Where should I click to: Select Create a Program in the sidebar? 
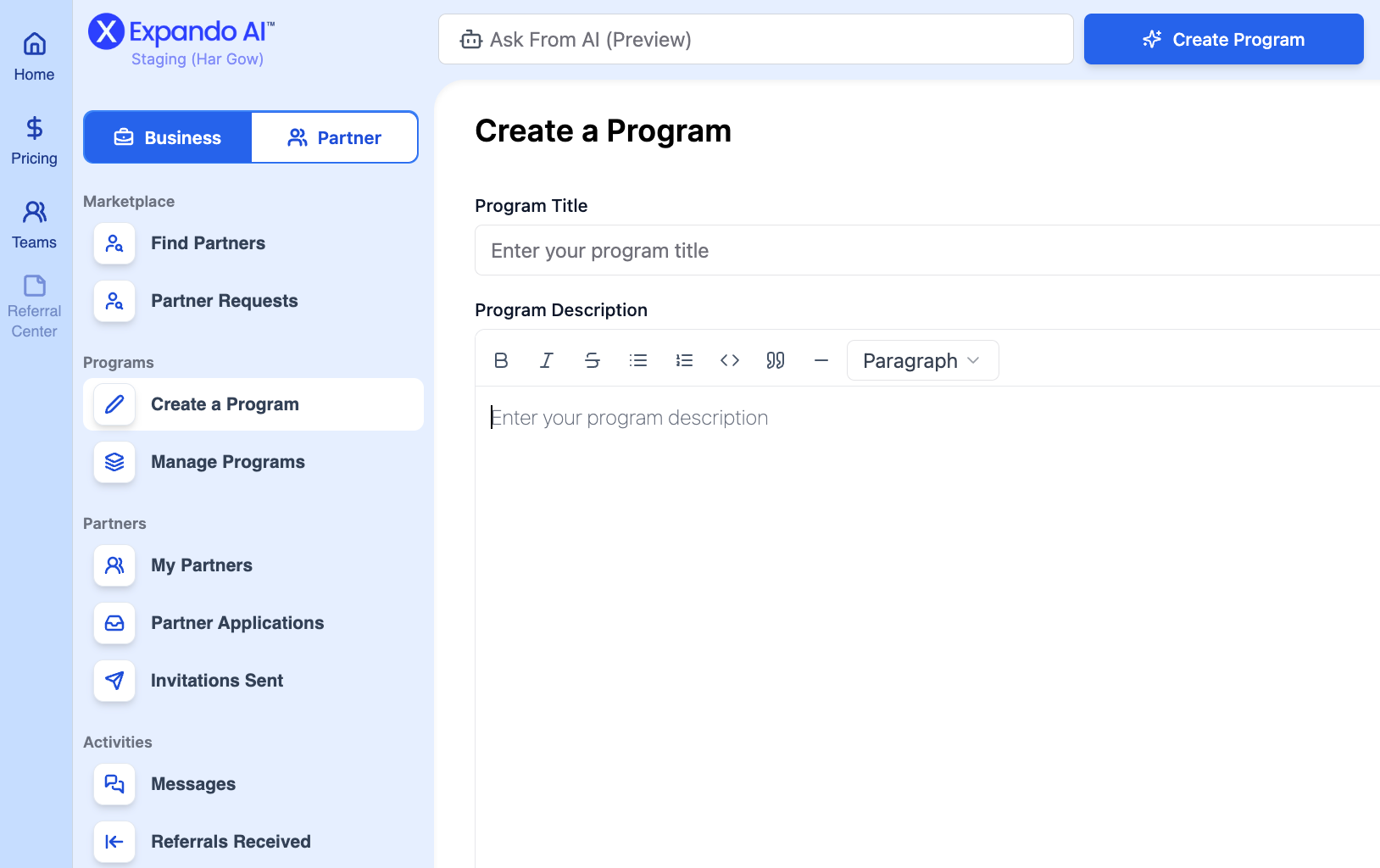tap(253, 404)
